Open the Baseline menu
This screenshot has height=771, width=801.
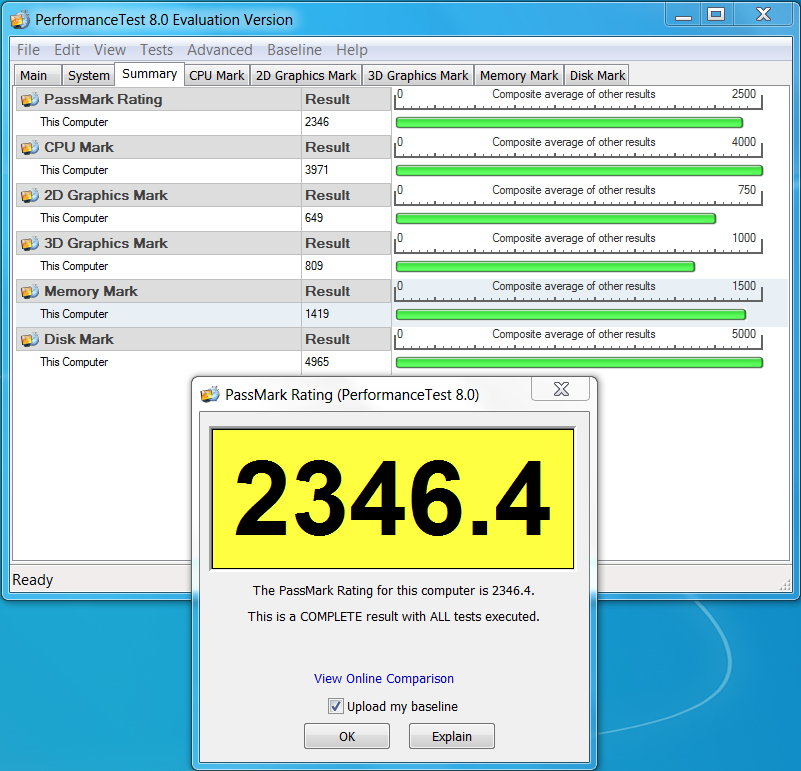tap(294, 50)
